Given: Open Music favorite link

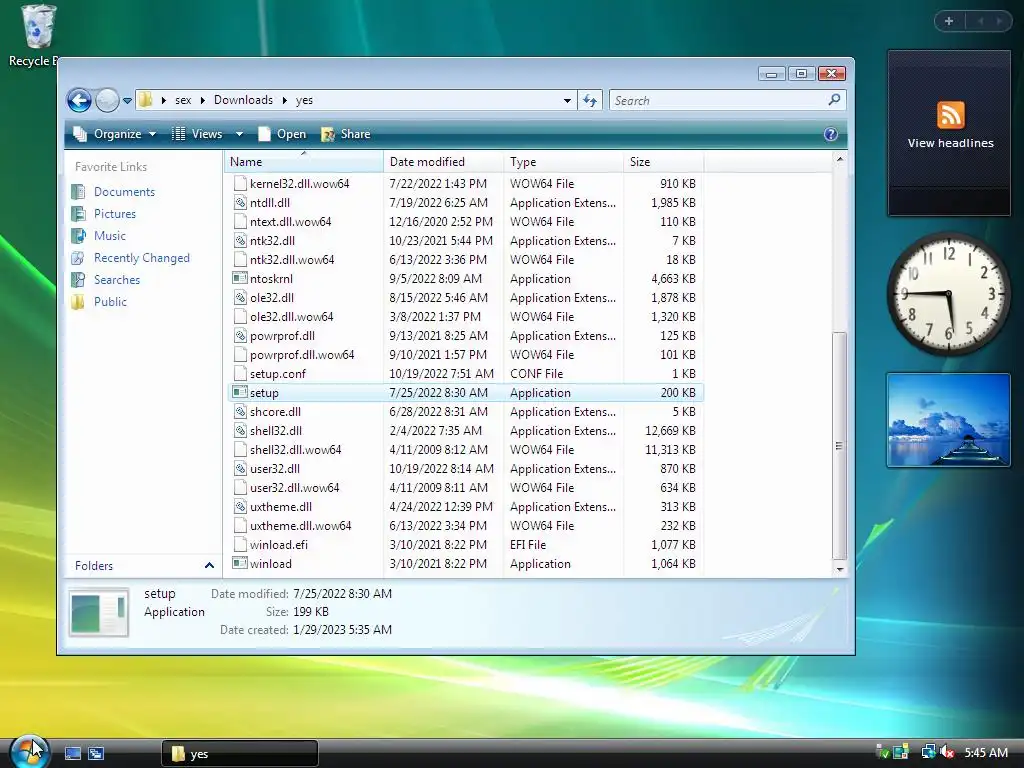Looking at the screenshot, I should click(x=109, y=236).
